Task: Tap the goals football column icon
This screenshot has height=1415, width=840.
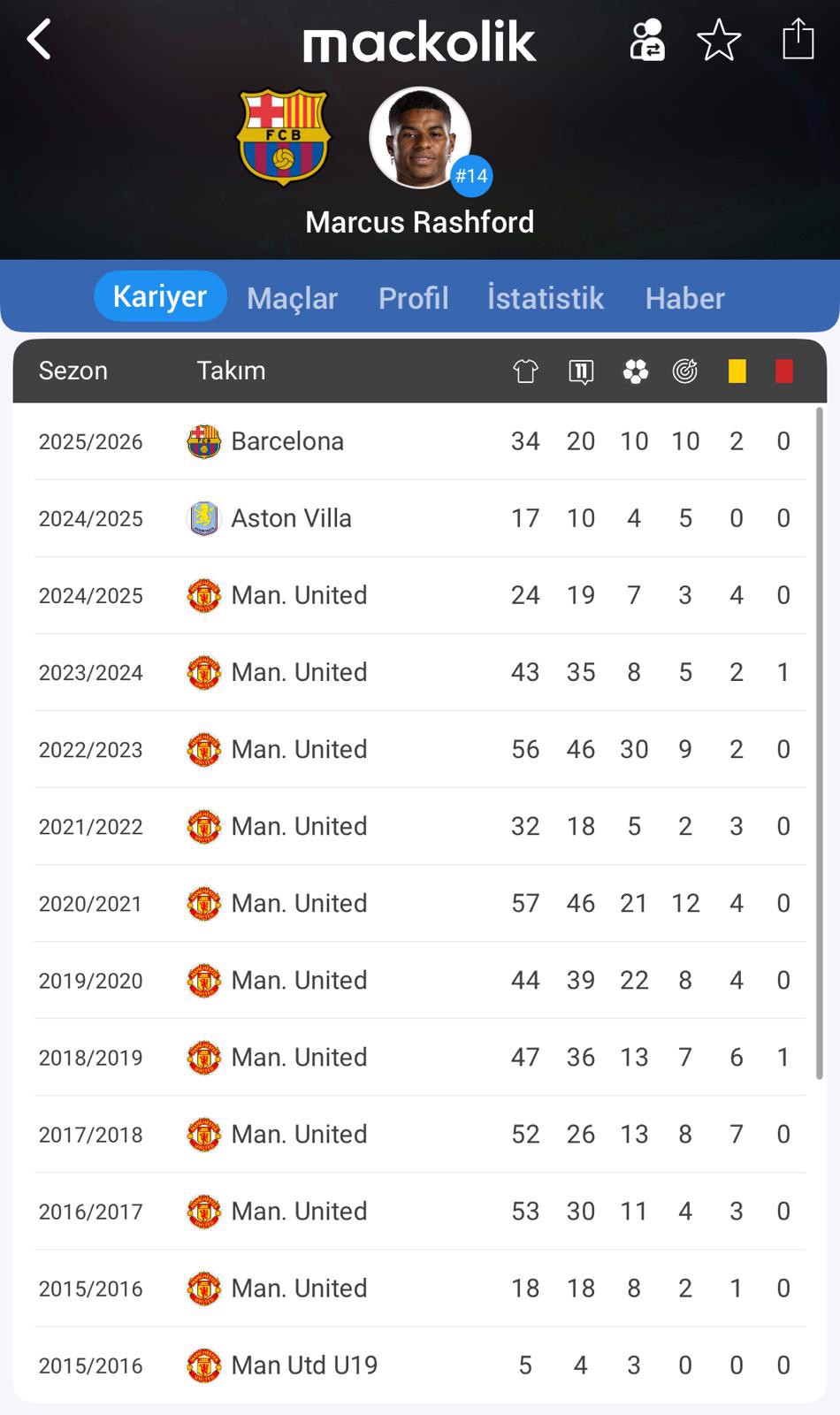Action: (x=635, y=371)
